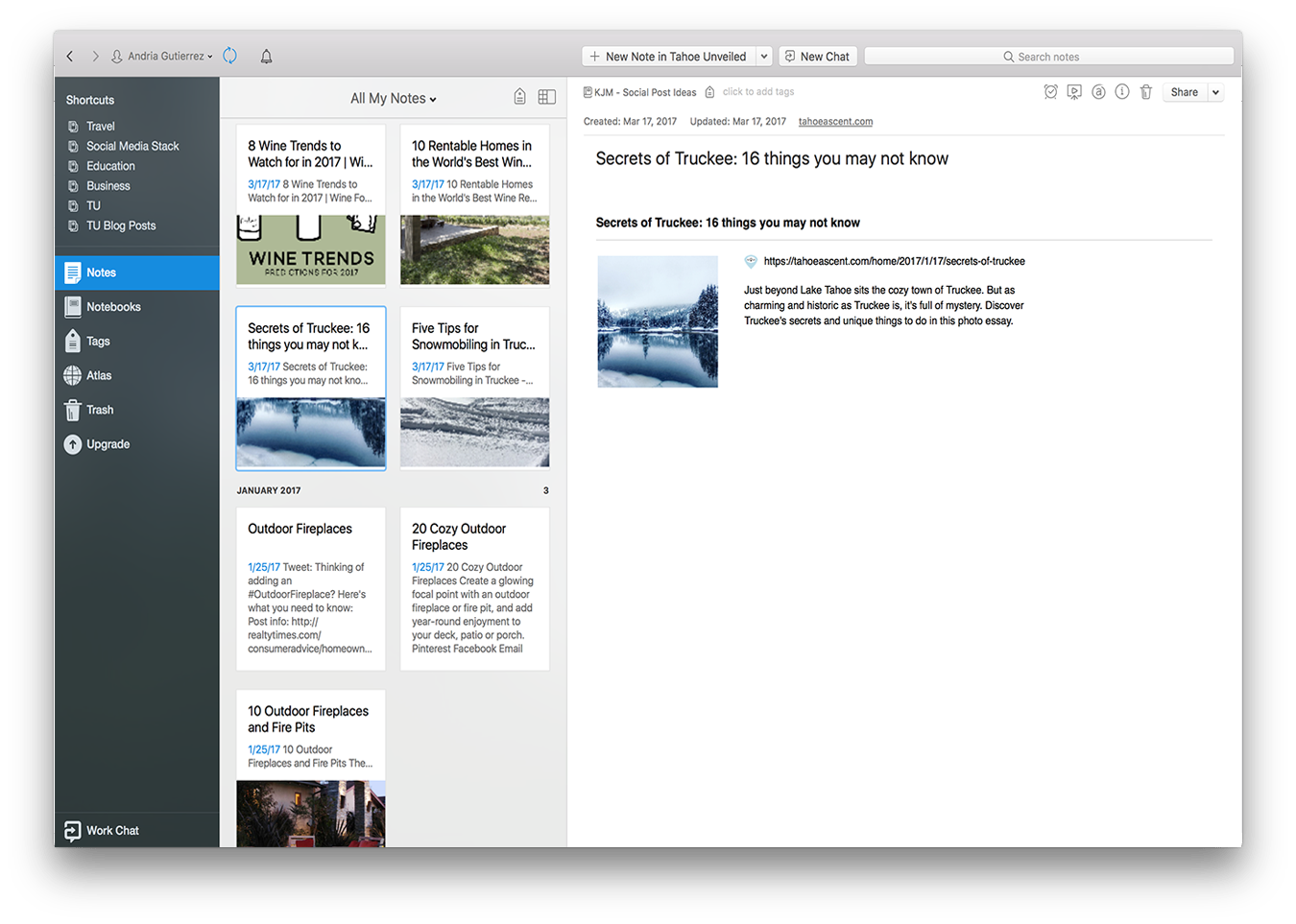Click the Shortcuts section header
Viewport: 1296px width, 924px height.
[x=90, y=100]
